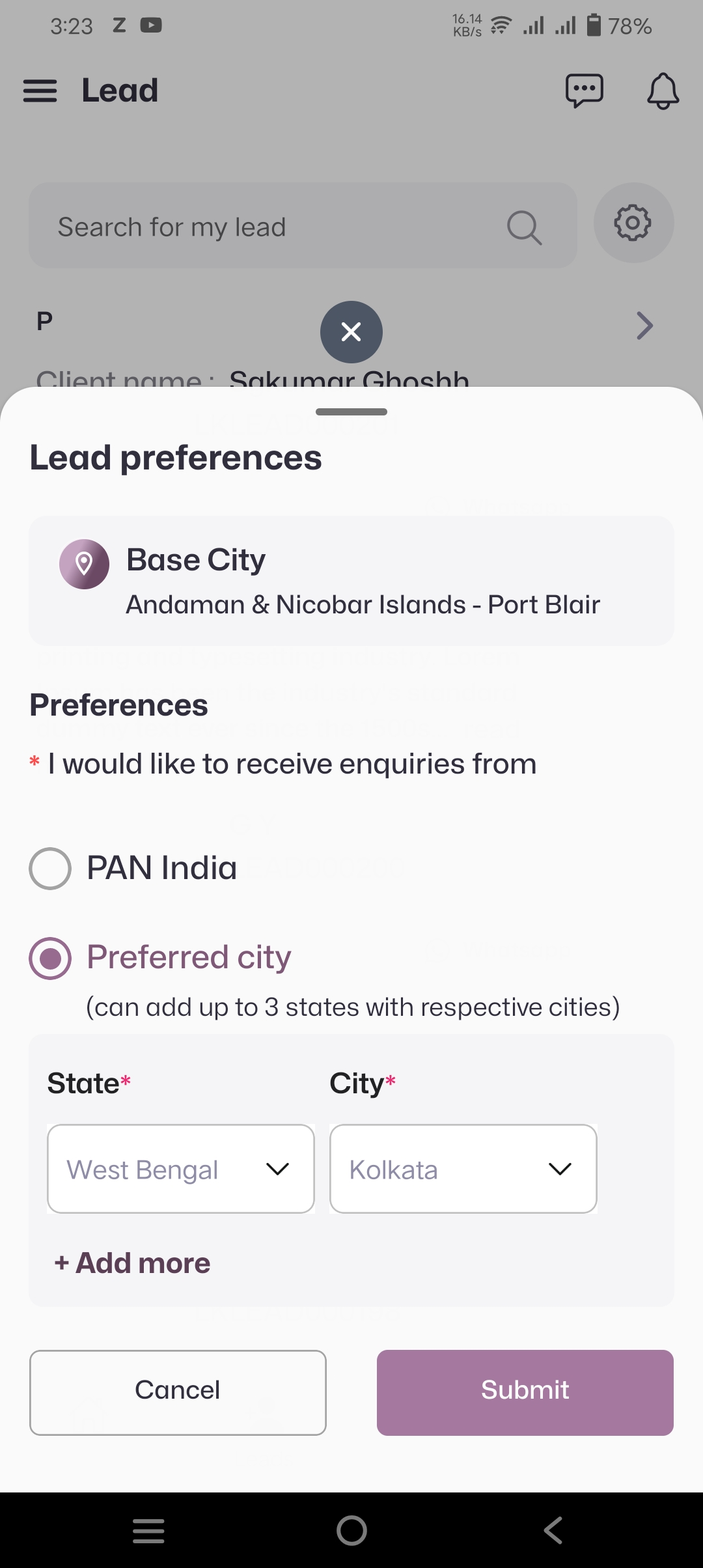Open the chat messages icon
This screenshot has width=703, height=1568.
pyautogui.click(x=585, y=91)
